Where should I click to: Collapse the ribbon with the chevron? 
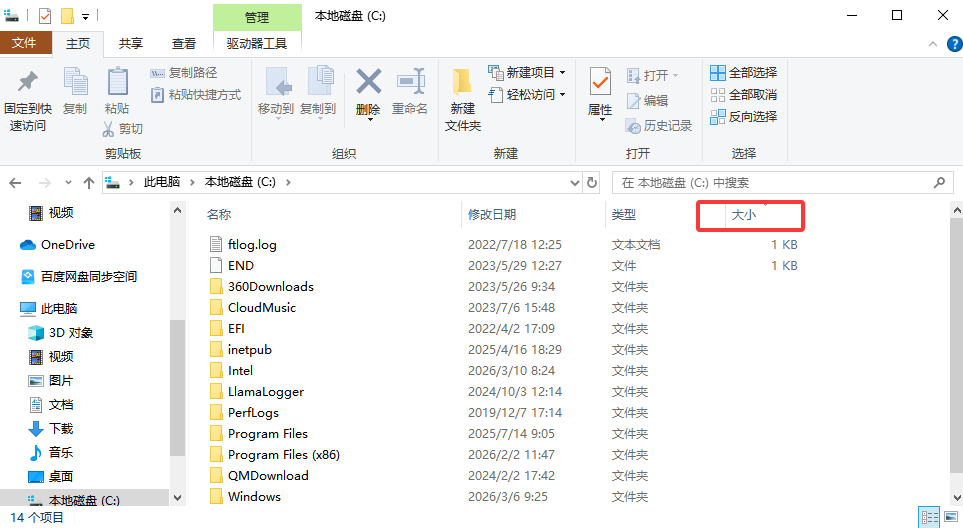pos(933,44)
